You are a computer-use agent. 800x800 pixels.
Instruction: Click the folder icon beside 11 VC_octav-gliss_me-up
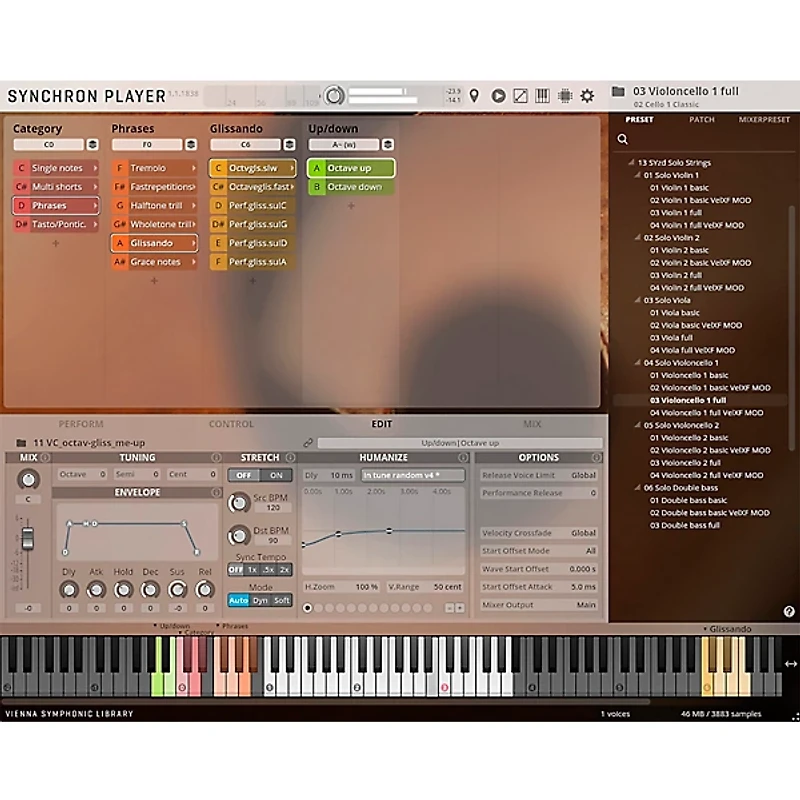21,442
